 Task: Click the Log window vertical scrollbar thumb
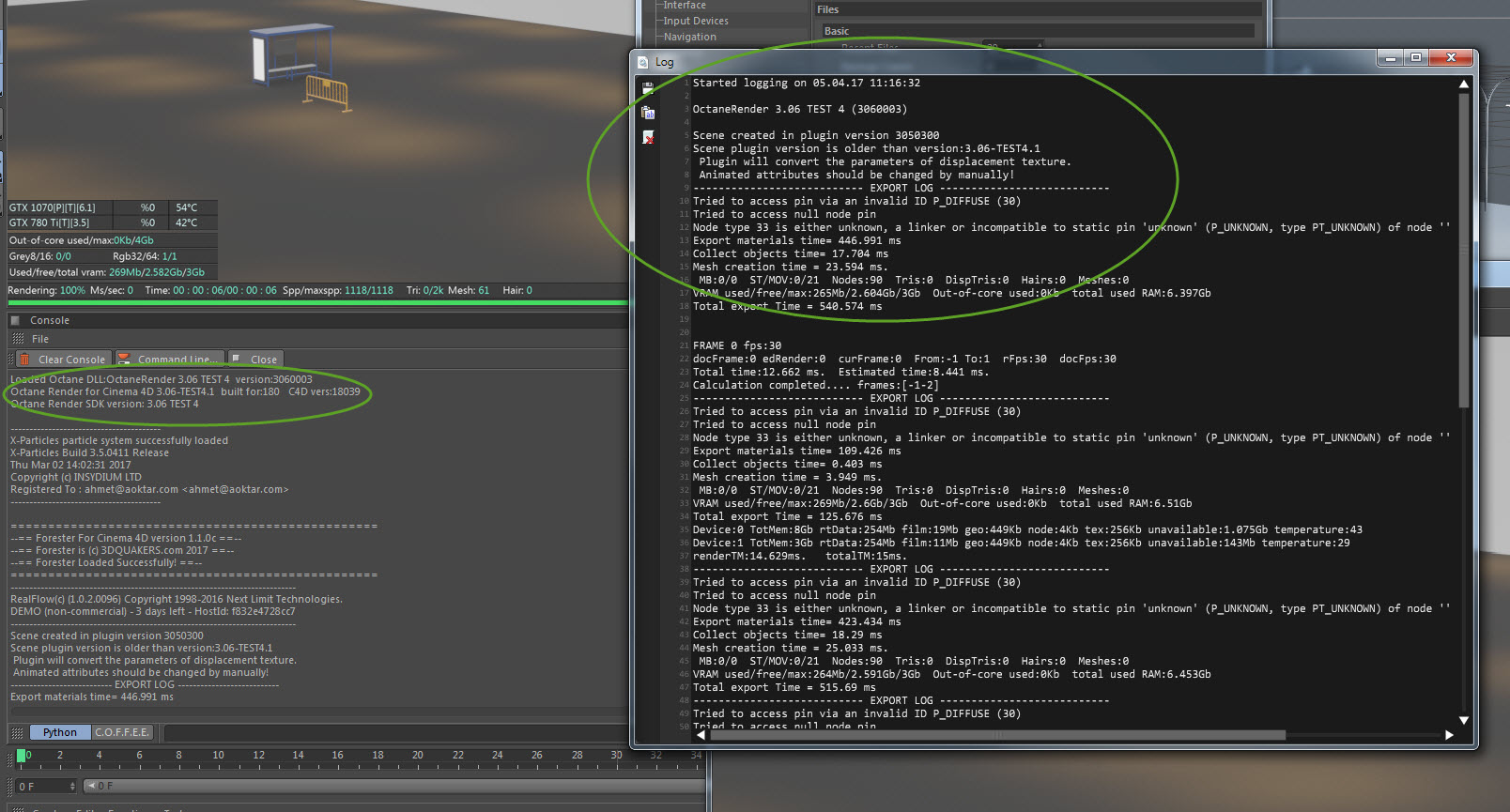pyautogui.click(x=1463, y=250)
